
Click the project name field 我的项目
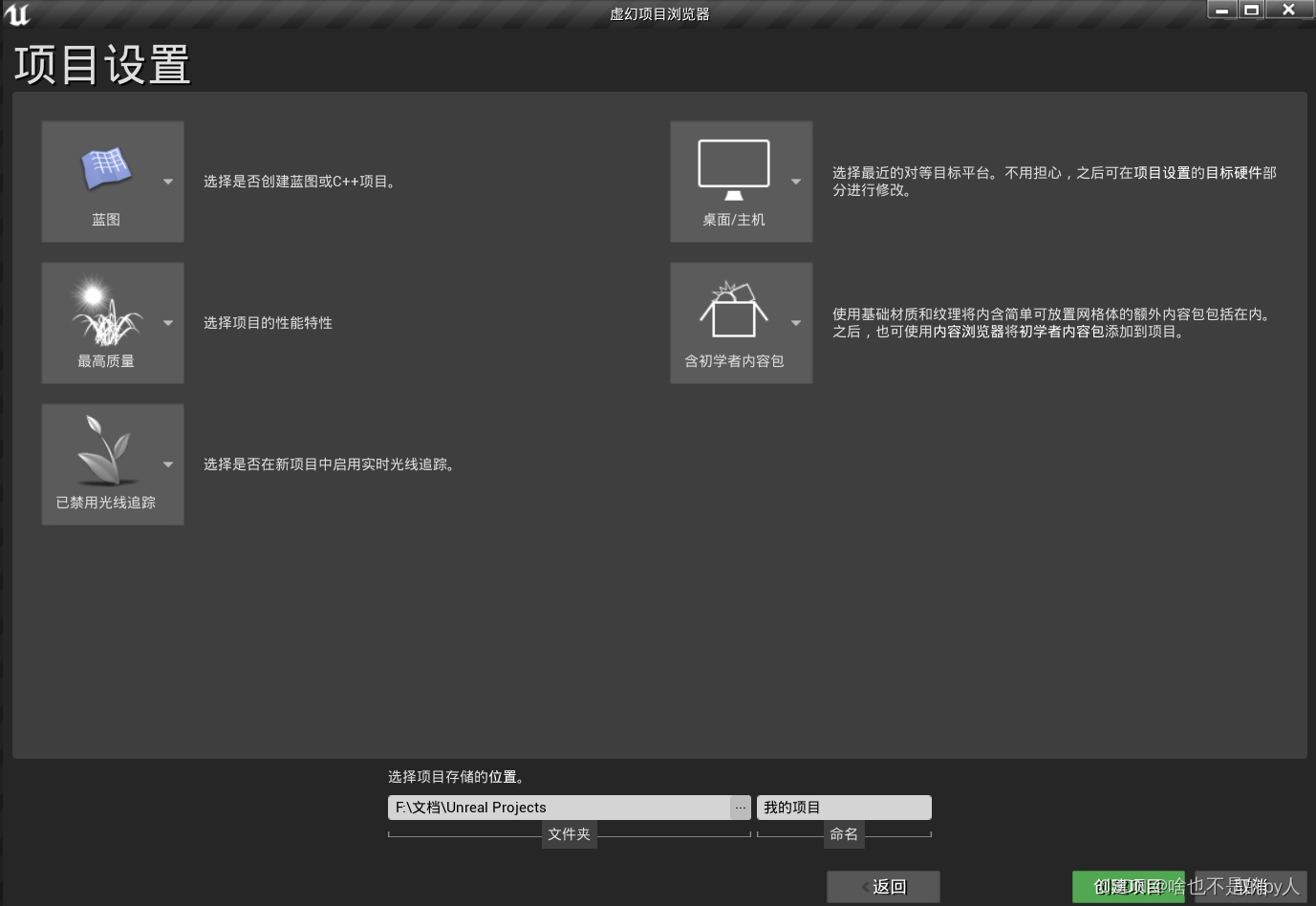pos(844,808)
